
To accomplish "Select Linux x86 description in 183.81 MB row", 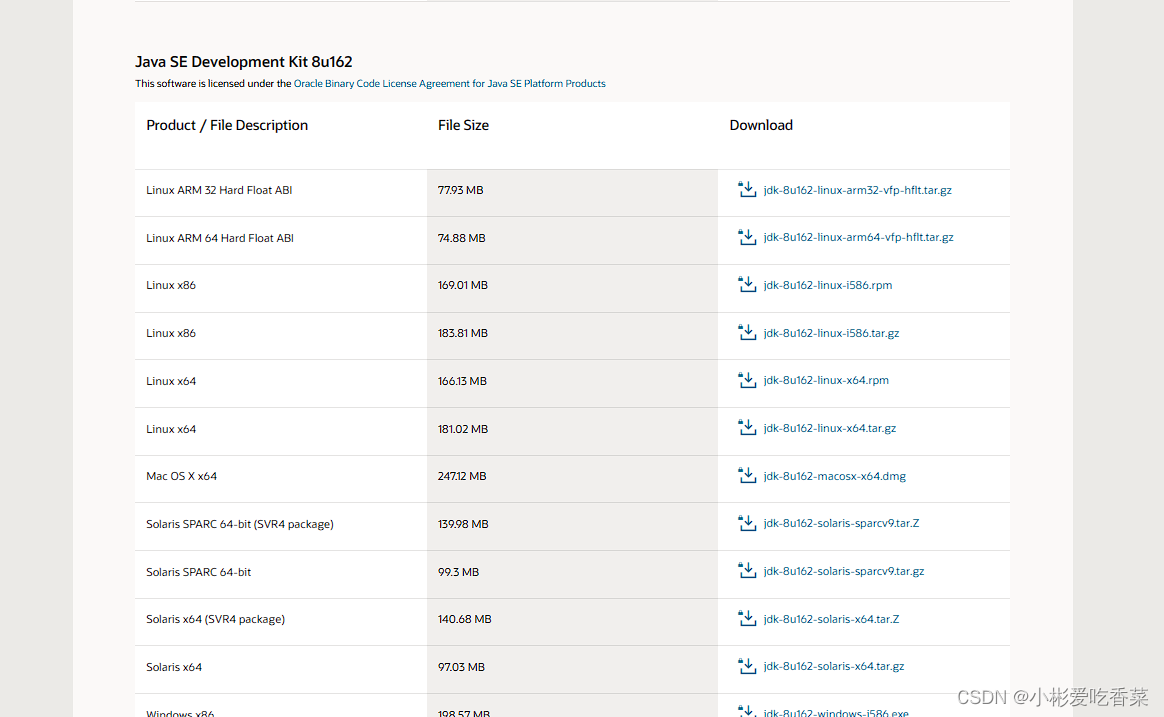I will coord(171,333).
